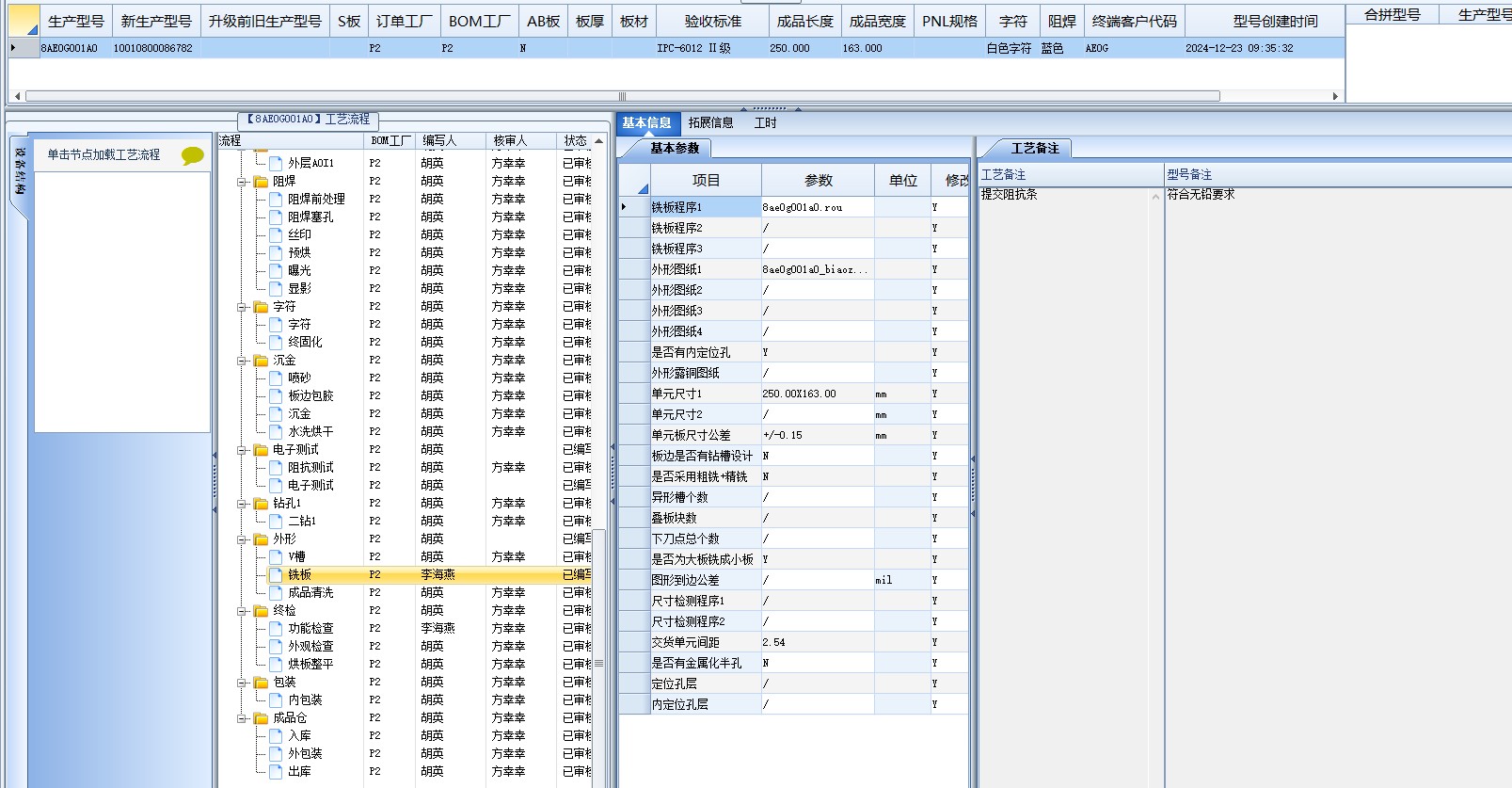Collapse the 包装 tree node

(x=243, y=683)
